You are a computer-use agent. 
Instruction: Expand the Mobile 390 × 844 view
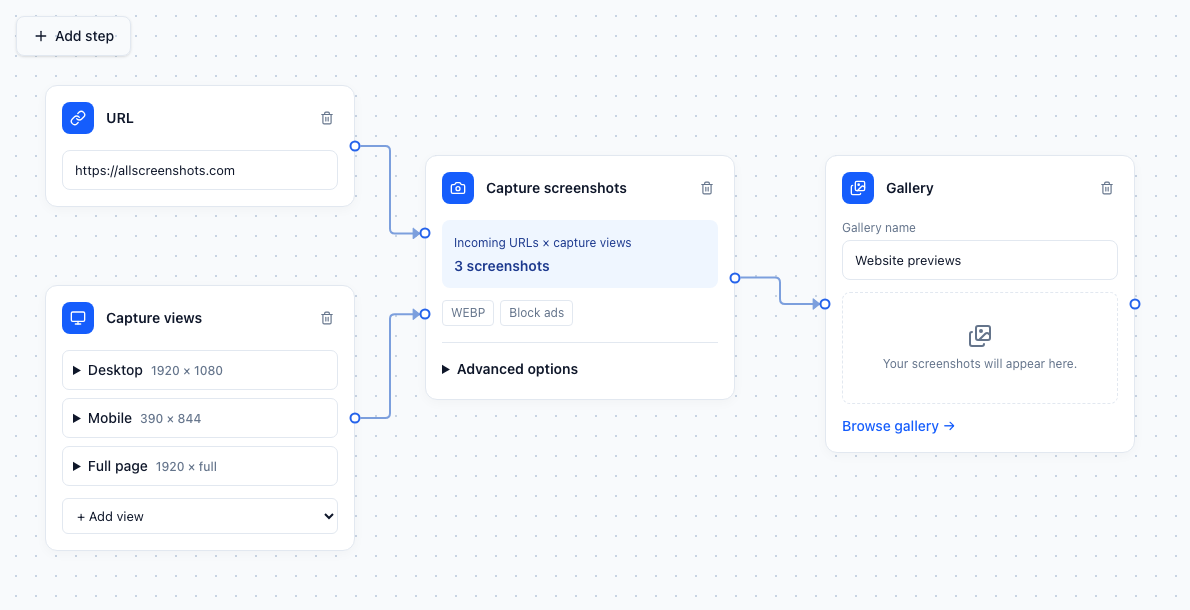click(x=200, y=418)
